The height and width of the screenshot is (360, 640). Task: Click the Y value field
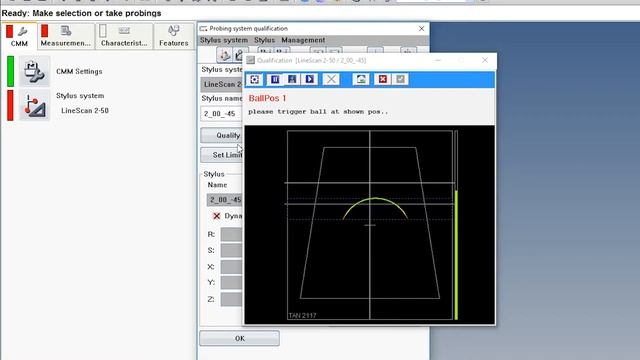point(232,282)
